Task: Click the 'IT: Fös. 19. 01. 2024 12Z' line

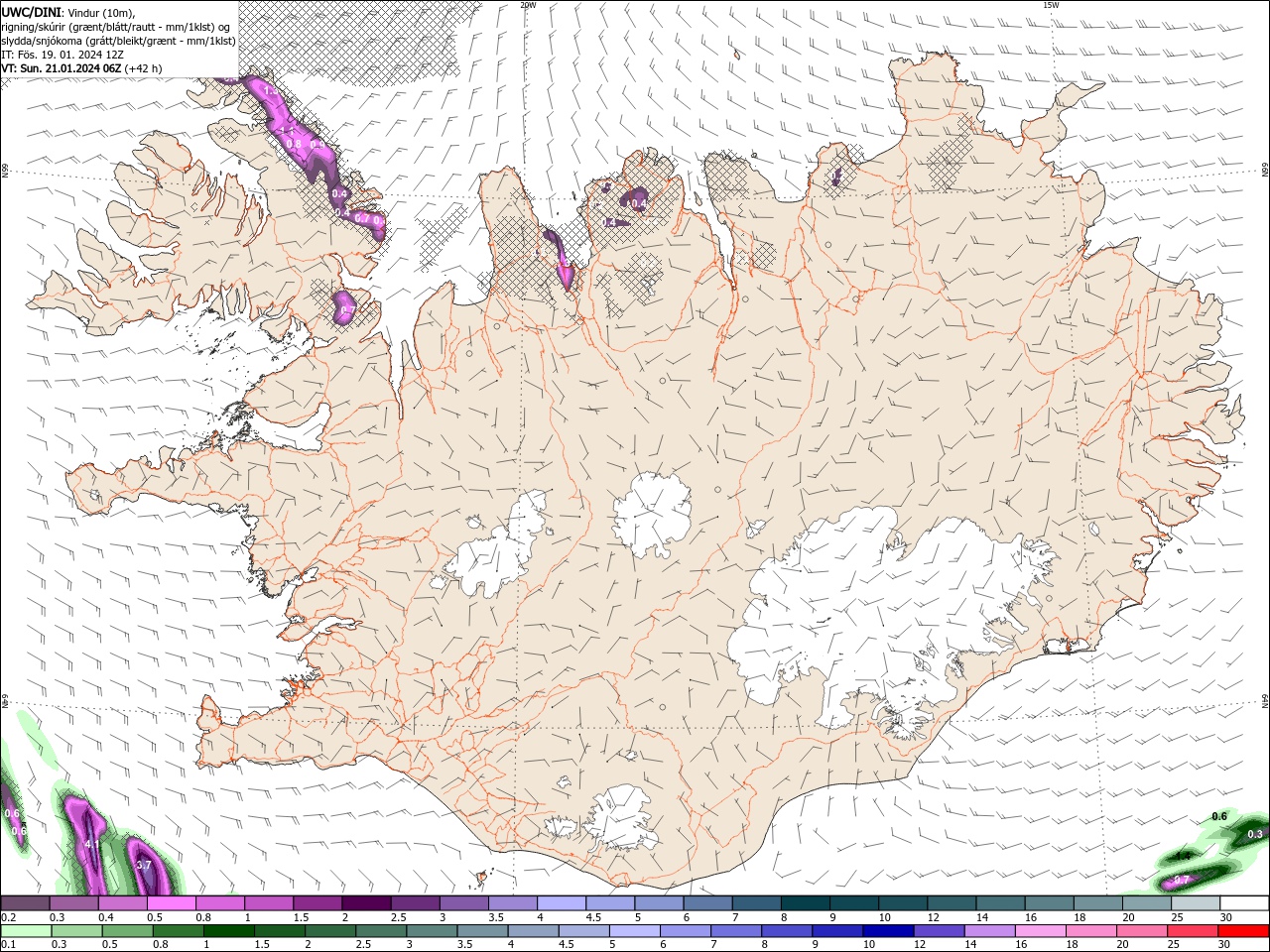Action: tap(63, 55)
